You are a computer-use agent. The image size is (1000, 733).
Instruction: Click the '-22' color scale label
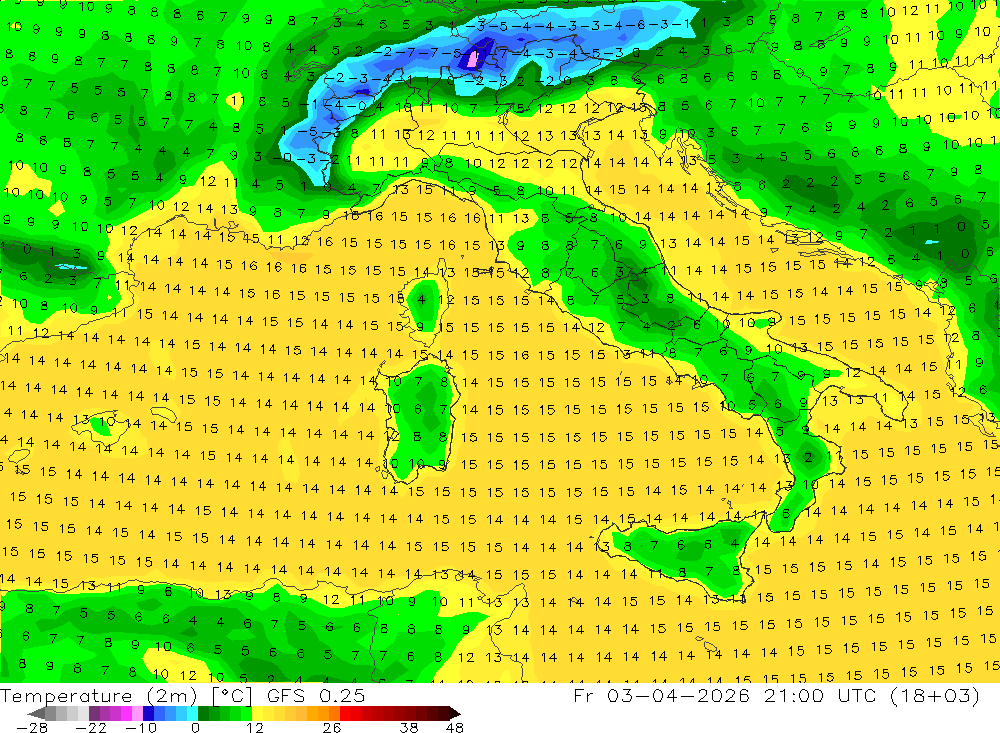91,727
